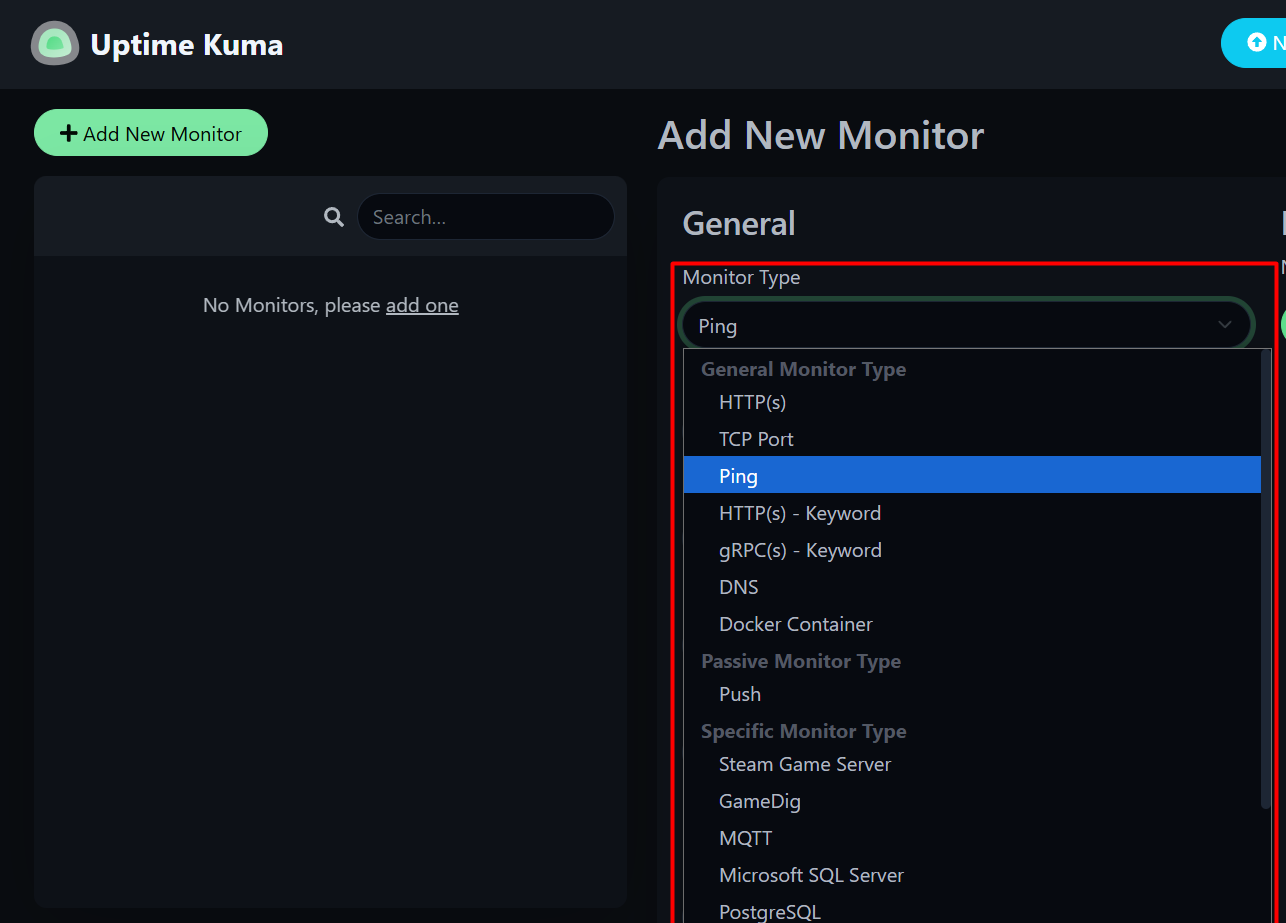Choose gRPC(s) - Keyword option
This screenshot has width=1286, height=923.
tap(972, 550)
